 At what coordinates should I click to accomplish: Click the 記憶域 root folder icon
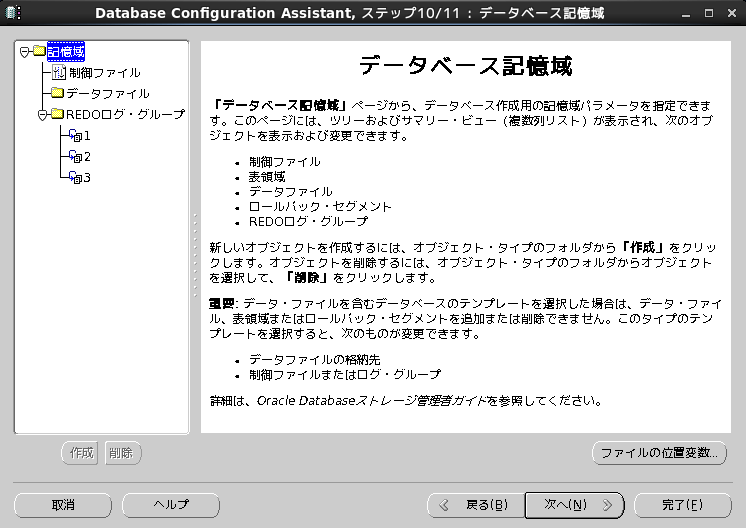pyautogui.click(x=39, y=51)
